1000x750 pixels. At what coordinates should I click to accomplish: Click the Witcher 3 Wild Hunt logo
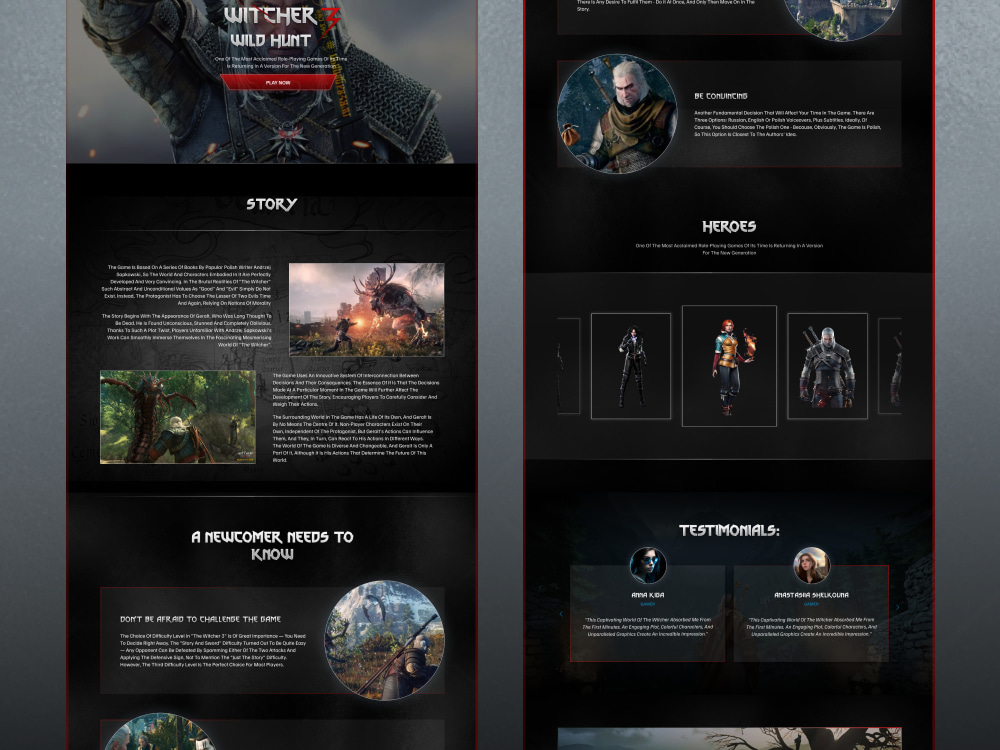281,27
